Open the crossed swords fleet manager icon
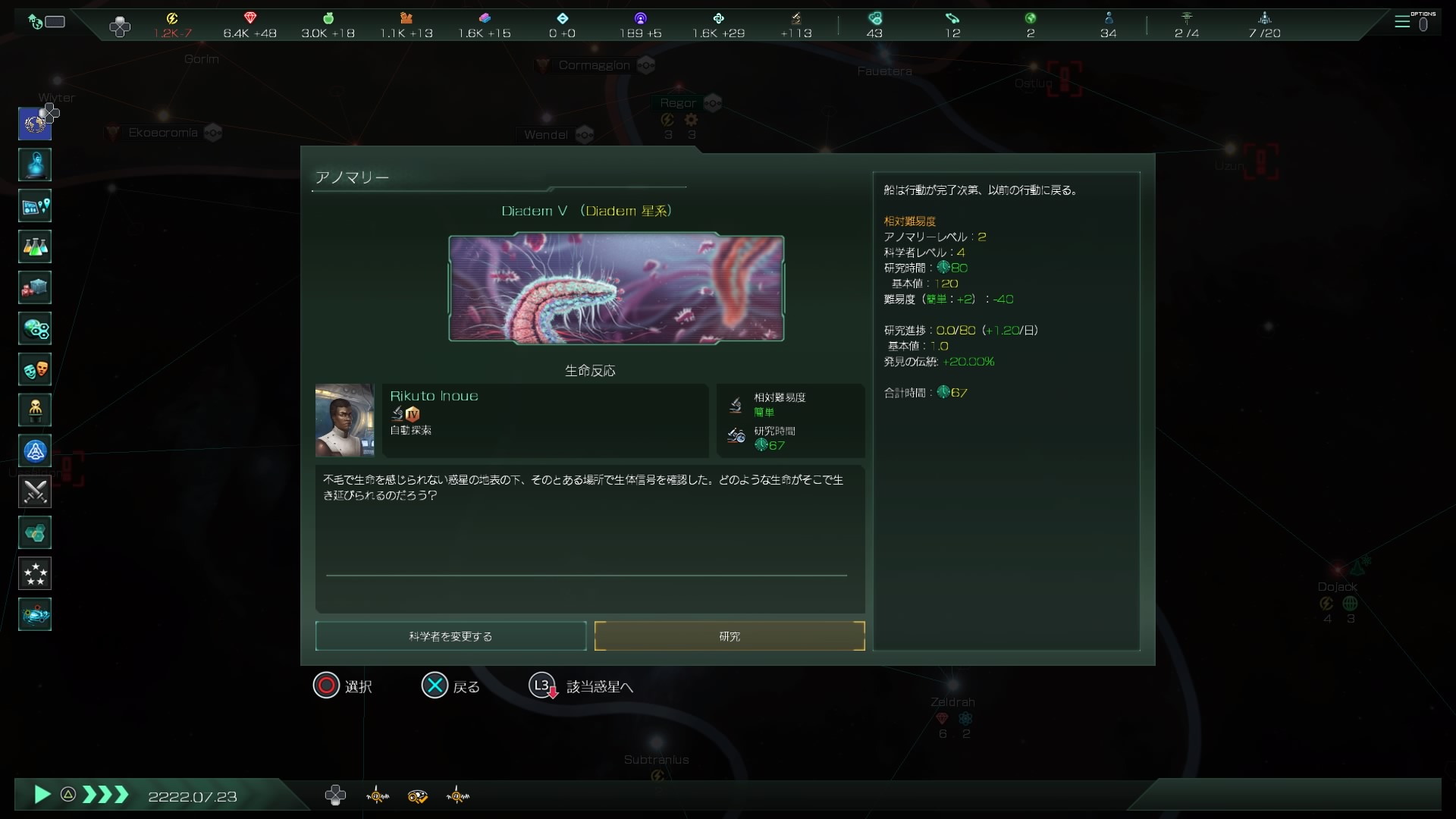1456x819 pixels. coord(35,492)
